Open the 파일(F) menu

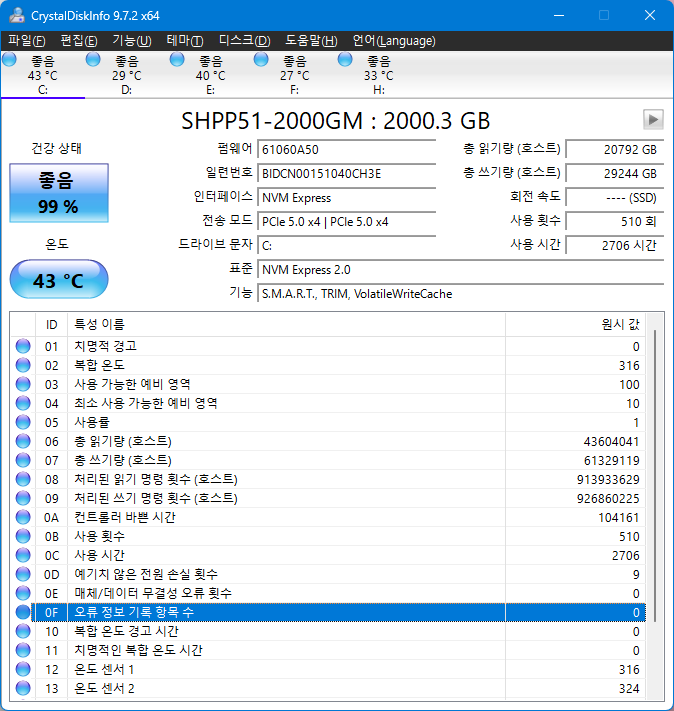point(27,41)
